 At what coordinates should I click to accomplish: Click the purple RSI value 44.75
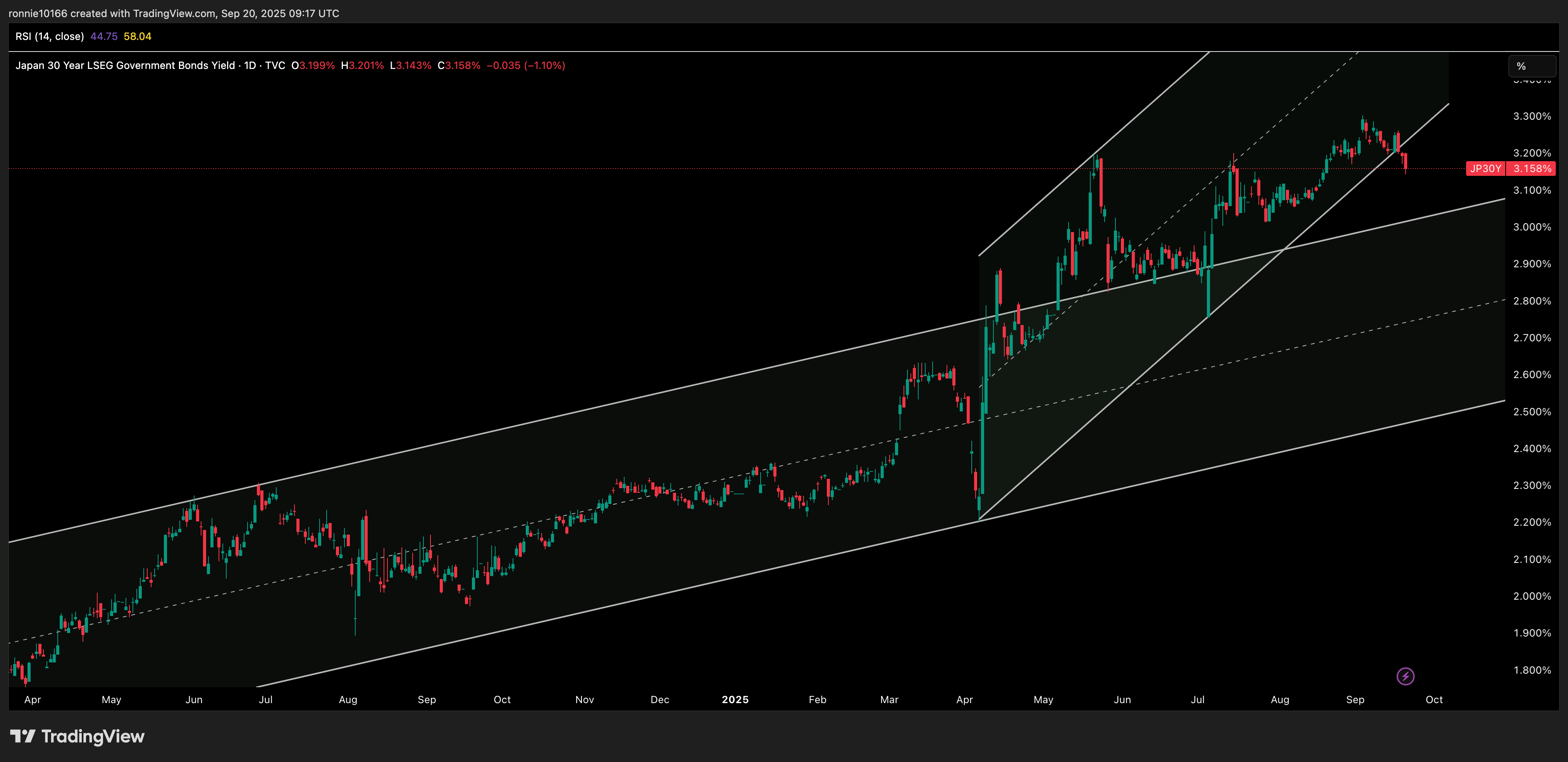[103, 36]
